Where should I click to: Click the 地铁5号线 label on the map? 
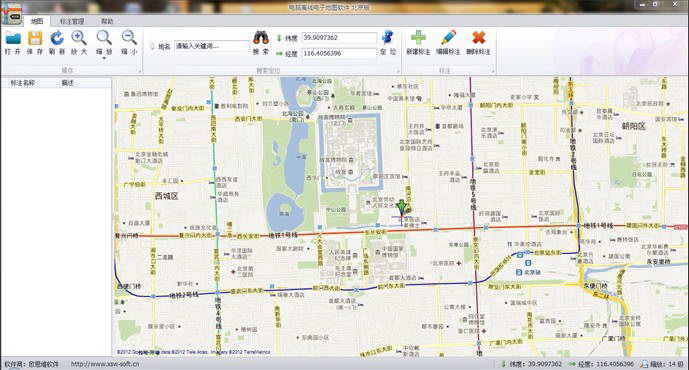pos(474,194)
